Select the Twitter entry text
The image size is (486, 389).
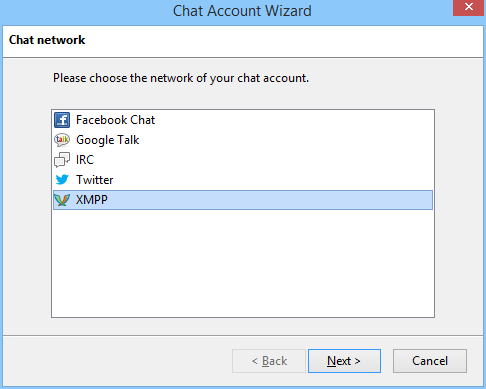pyautogui.click(x=95, y=180)
